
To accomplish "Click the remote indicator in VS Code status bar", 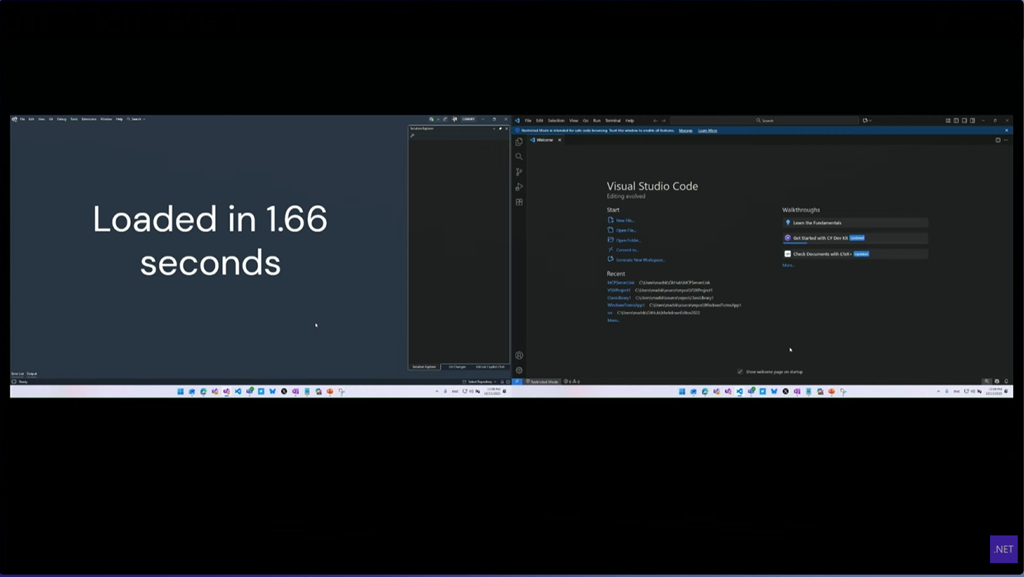I will pos(517,382).
